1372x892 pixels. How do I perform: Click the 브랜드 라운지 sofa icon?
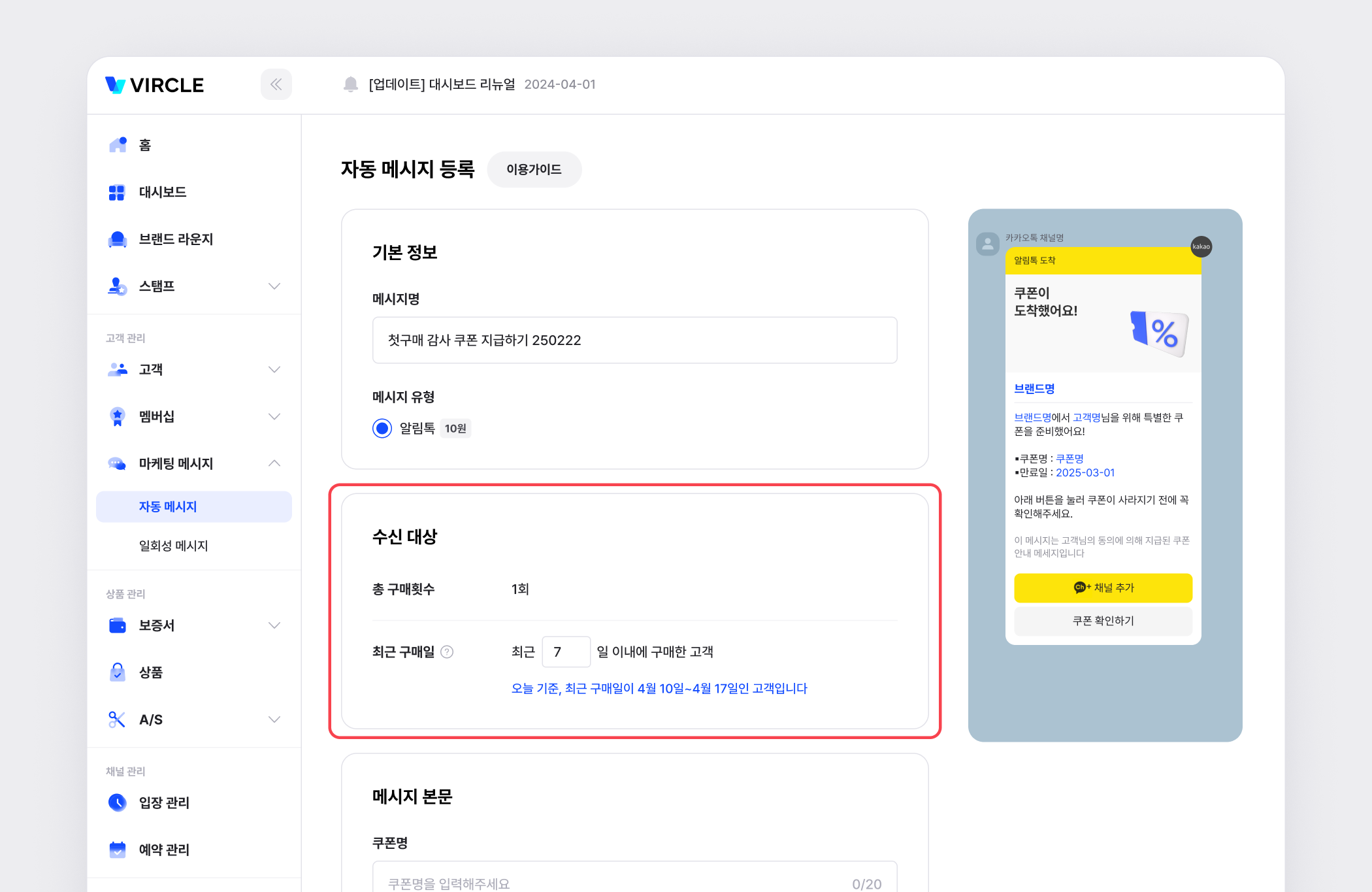[118, 239]
